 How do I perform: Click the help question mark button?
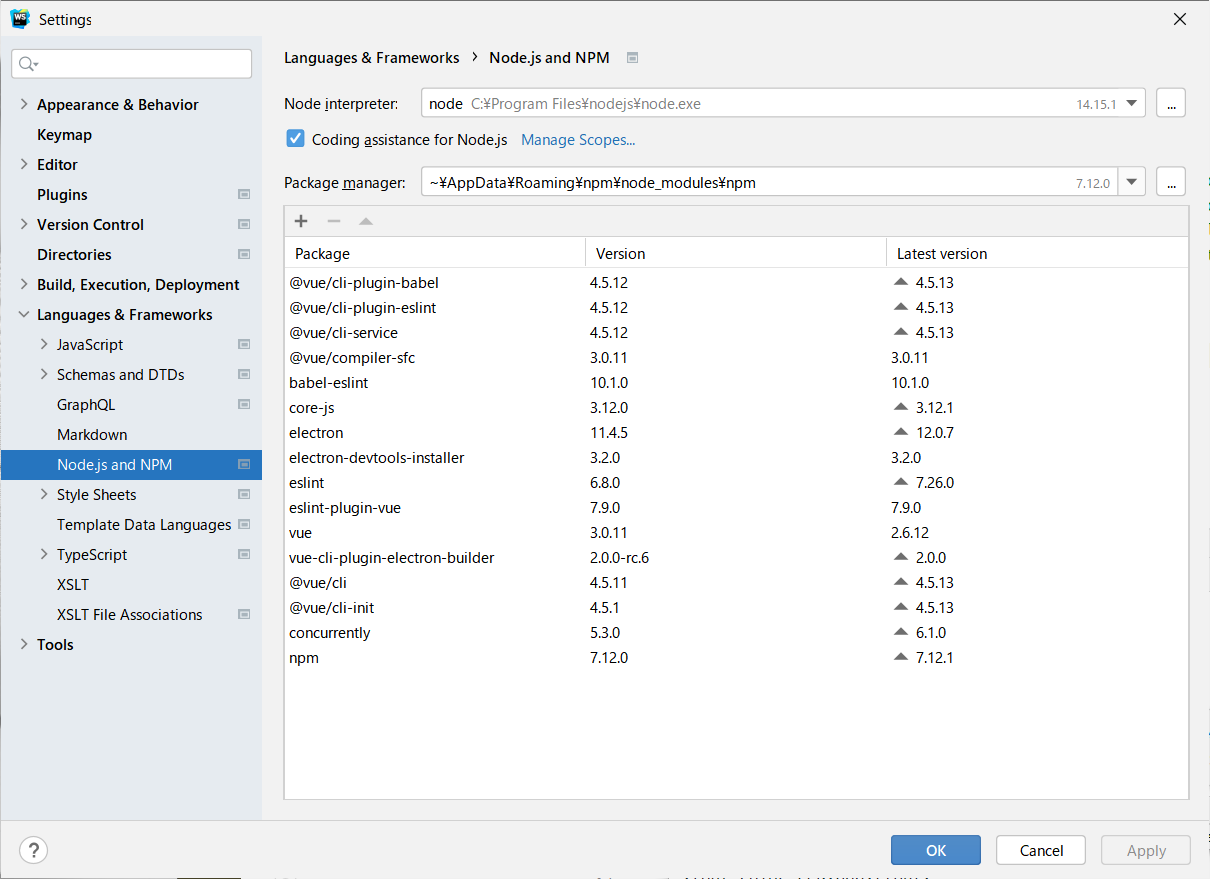click(x=33, y=850)
